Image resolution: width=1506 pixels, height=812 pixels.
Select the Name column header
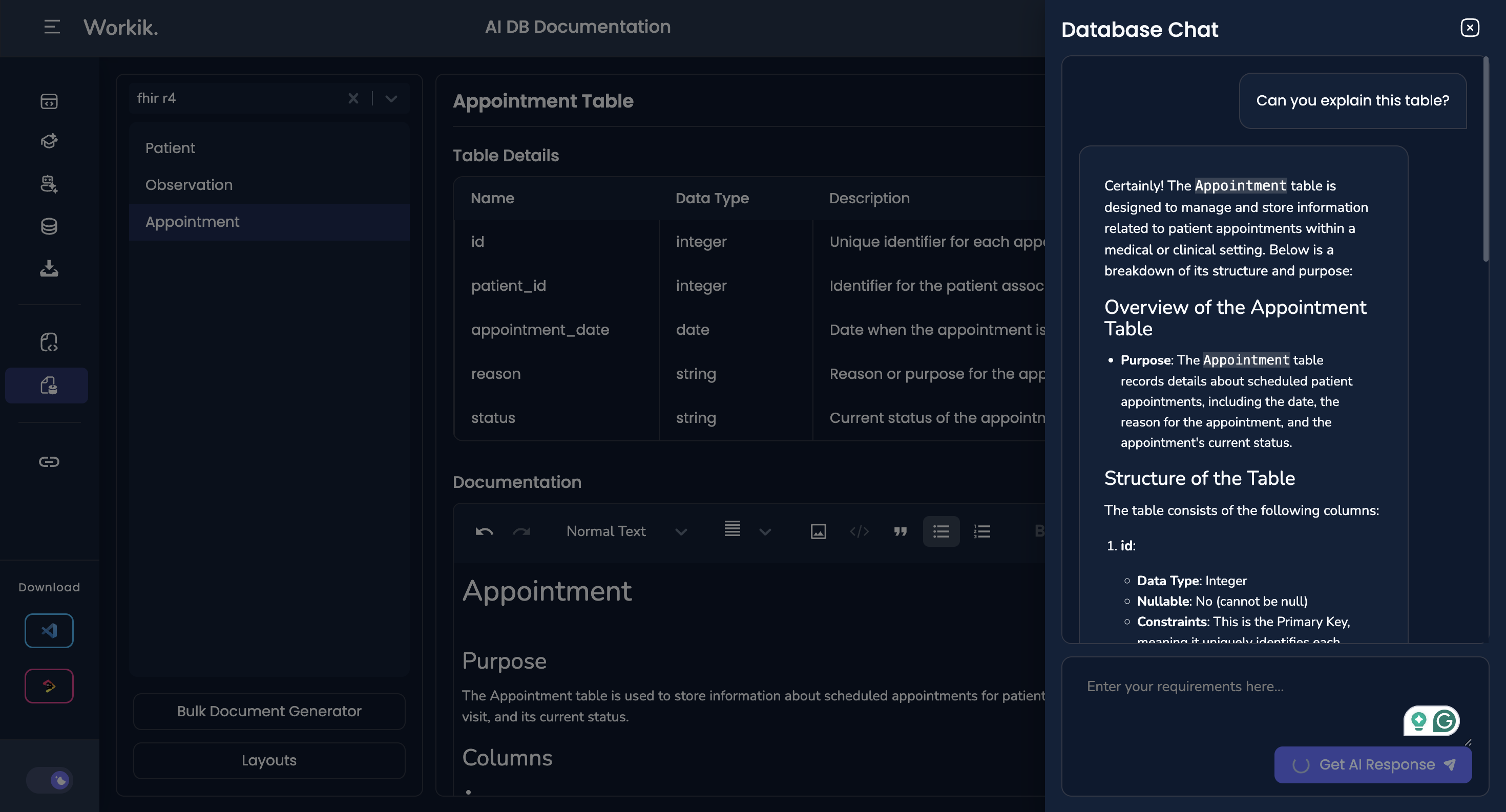[492, 198]
